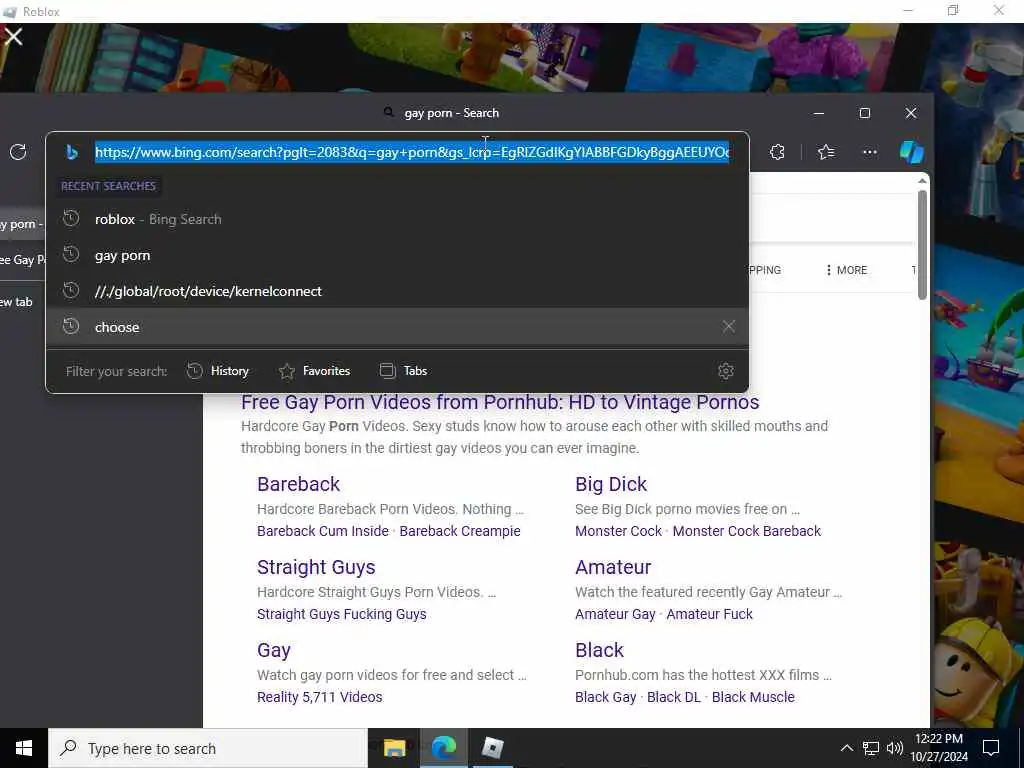The width and height of the screenshot is (1024, 768).
Task: Open the 'Black' sublink heading
Action: point(599,650)
